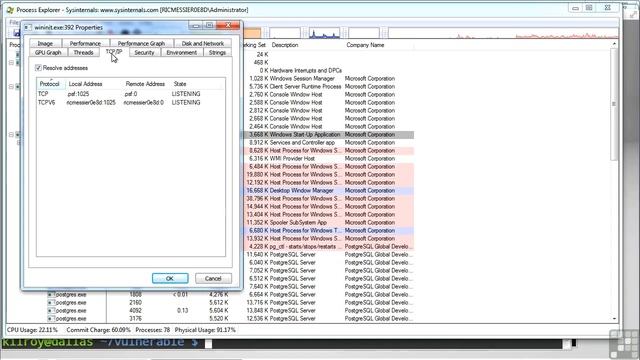The image size is (640, 360).
Task: Select the Windows Start-Up Application row
Action: point(329,135)
